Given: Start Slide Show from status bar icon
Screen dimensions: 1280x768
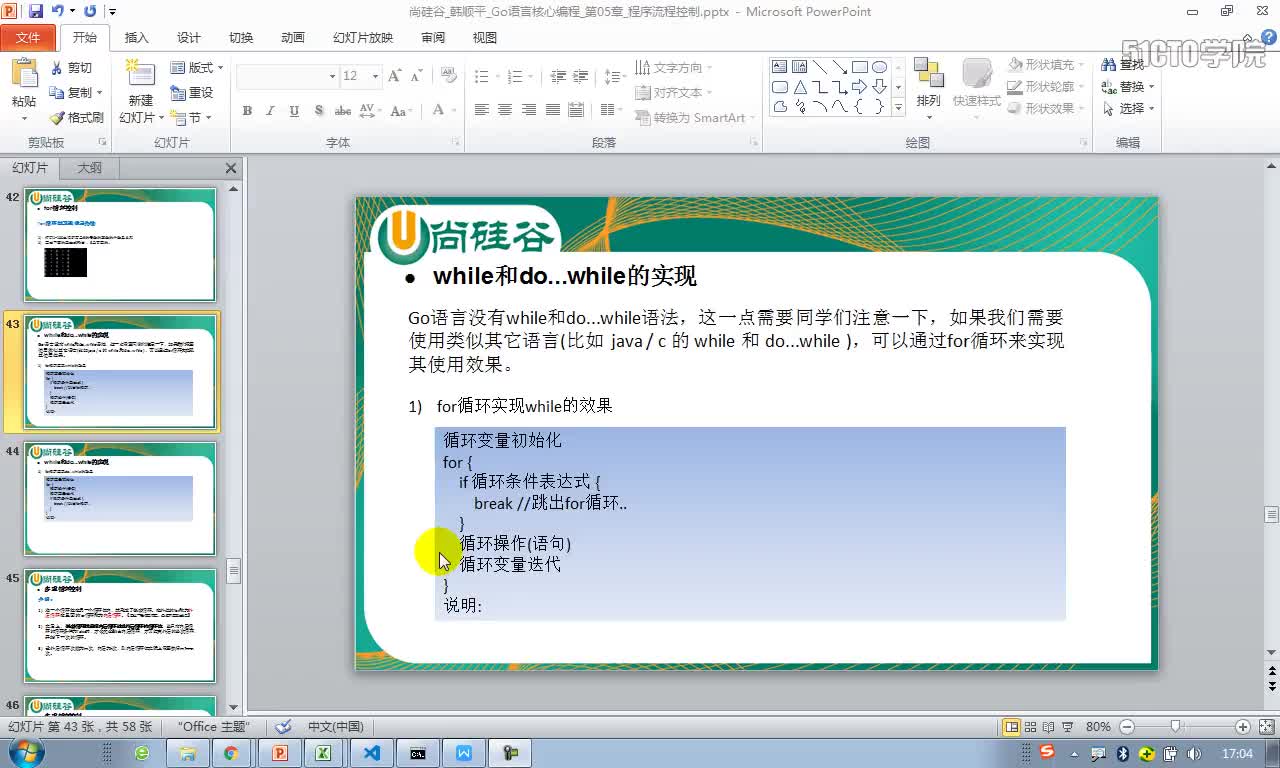Looking at the screenshot, I should tap(1067, 727).
